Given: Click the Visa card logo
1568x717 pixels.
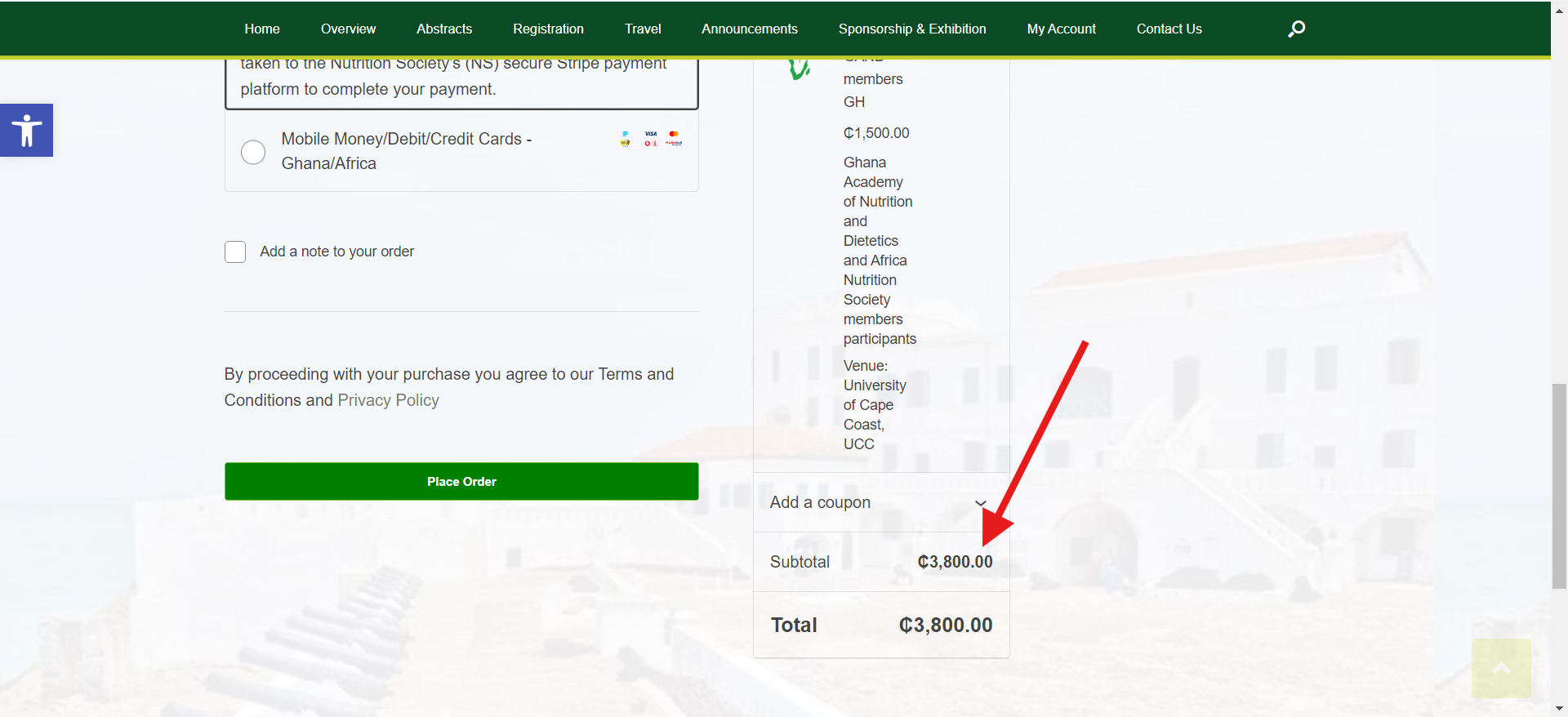Looking at the screenshot, I should pos(651,133).
